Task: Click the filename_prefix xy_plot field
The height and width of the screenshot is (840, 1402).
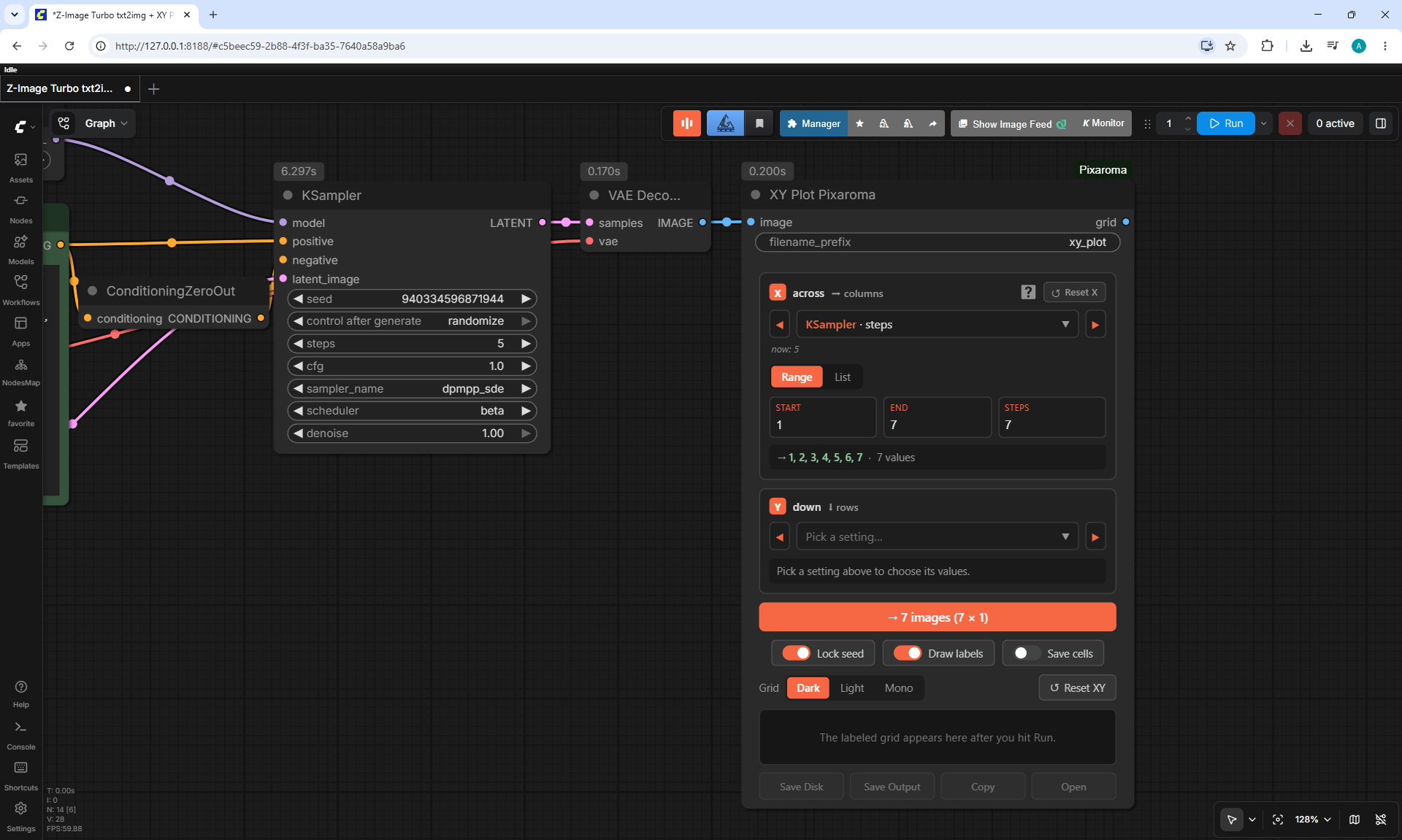Action: click(x=937, y=242)
